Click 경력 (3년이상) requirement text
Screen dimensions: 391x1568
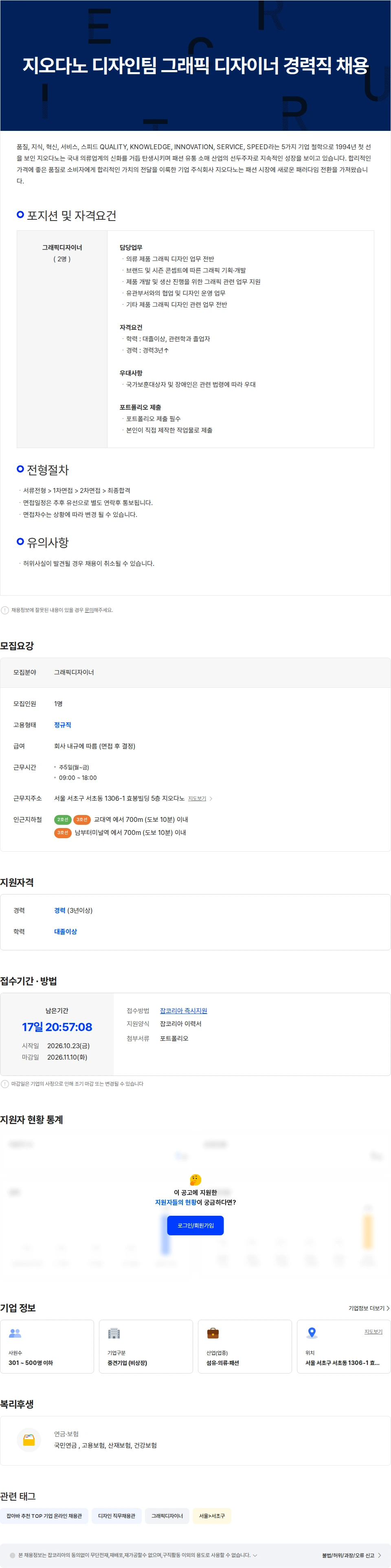pyautogui.click(x=74, y=910)
